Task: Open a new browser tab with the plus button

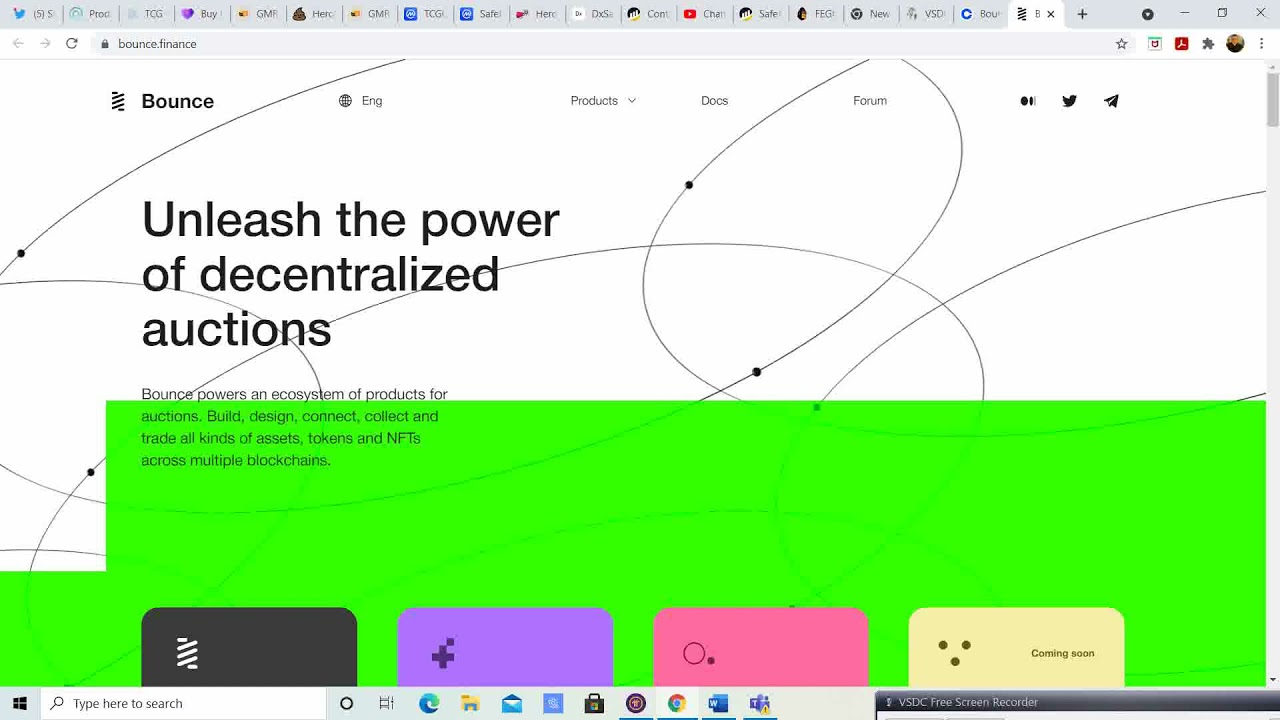Action: 1082,14
